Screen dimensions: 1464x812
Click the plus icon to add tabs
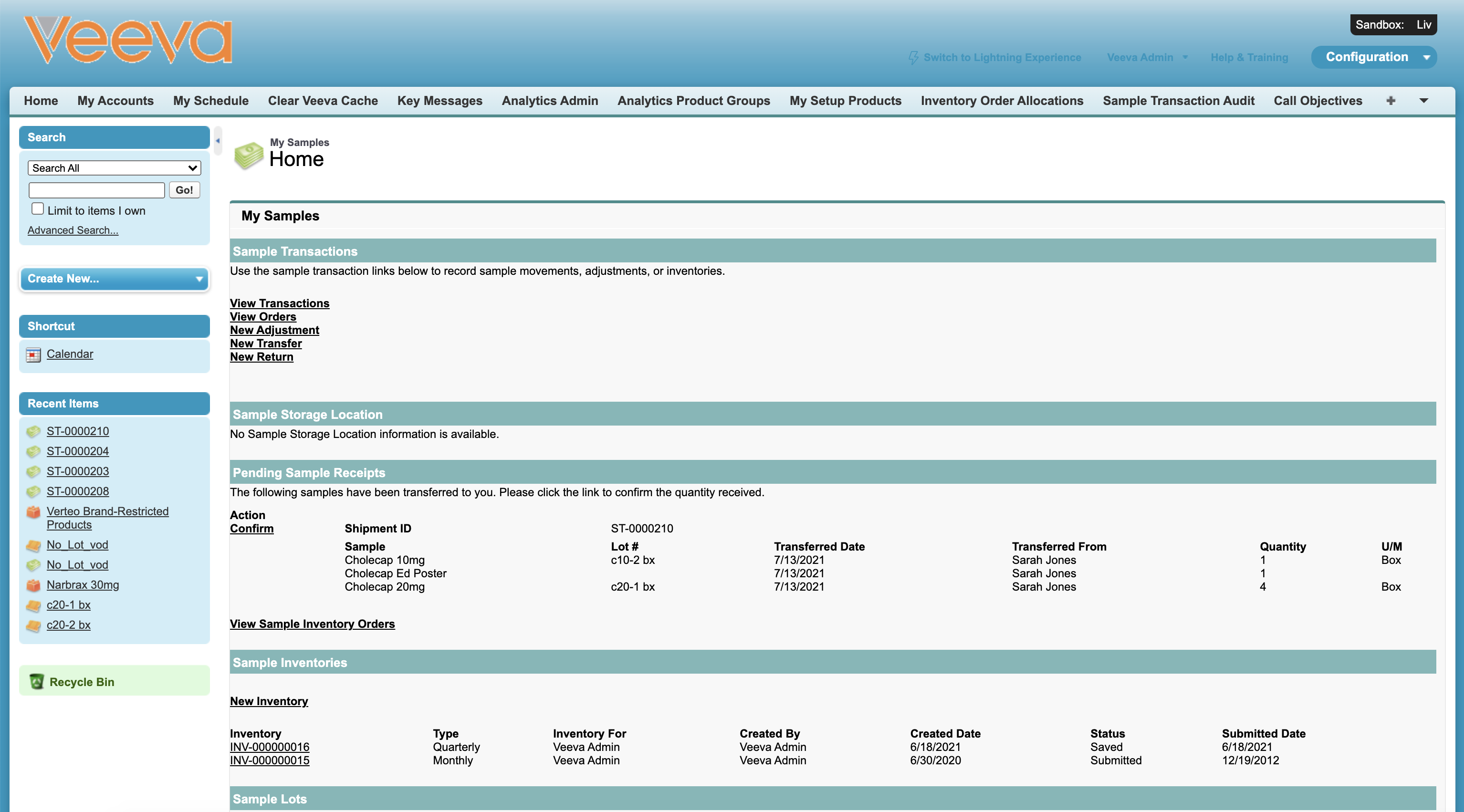pyautogui.click(x=1390, y=101)
